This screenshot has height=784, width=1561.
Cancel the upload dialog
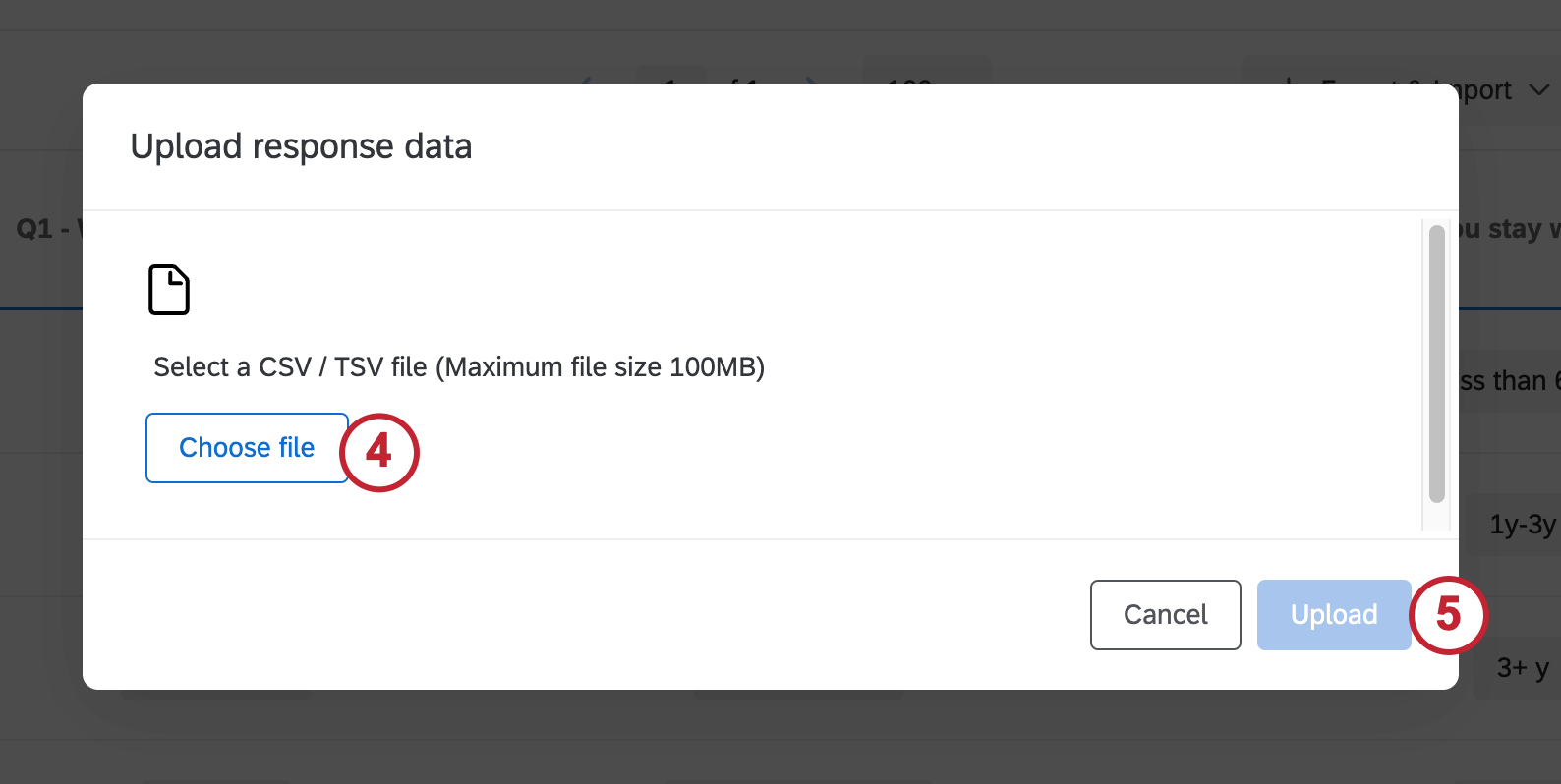(1165, 615)
